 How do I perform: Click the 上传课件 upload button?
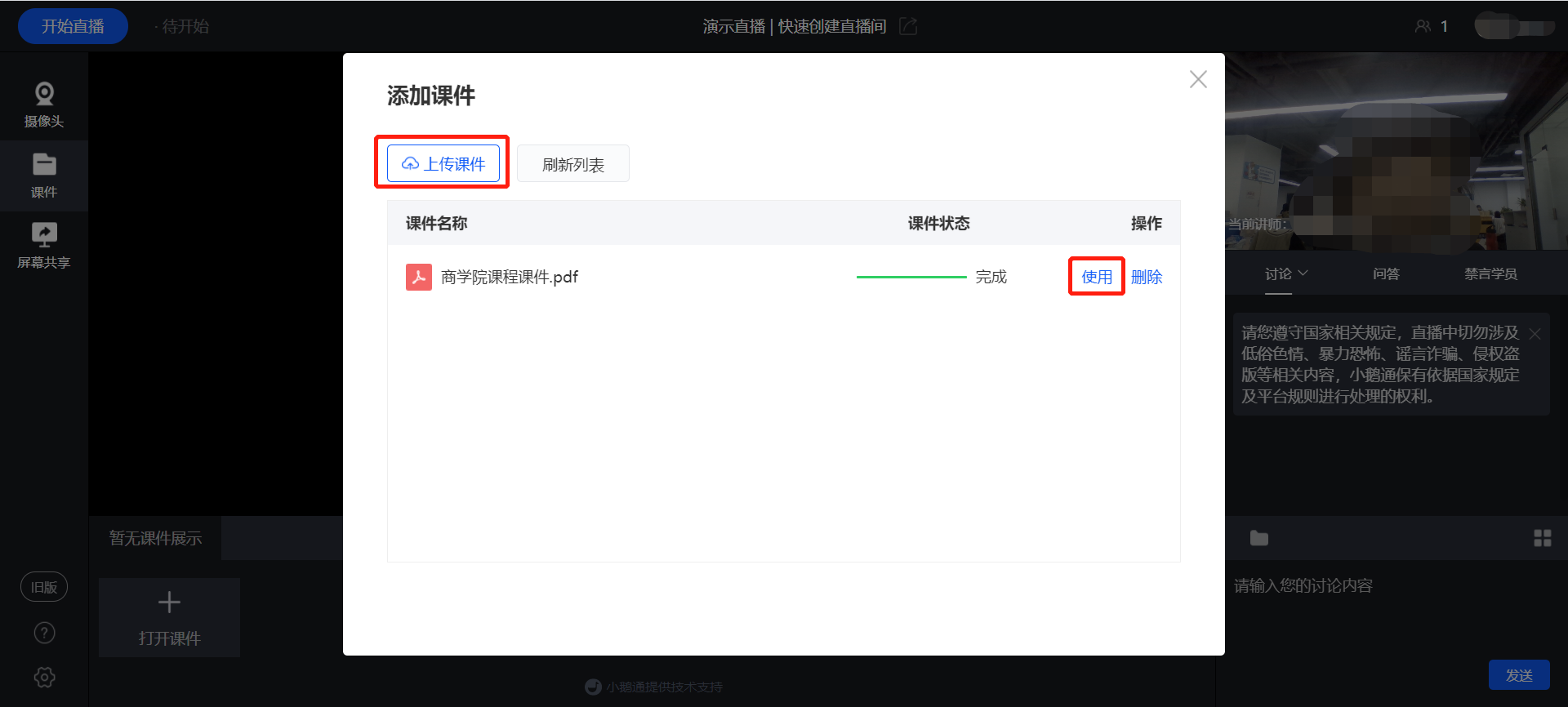click(x=443, y=163)
